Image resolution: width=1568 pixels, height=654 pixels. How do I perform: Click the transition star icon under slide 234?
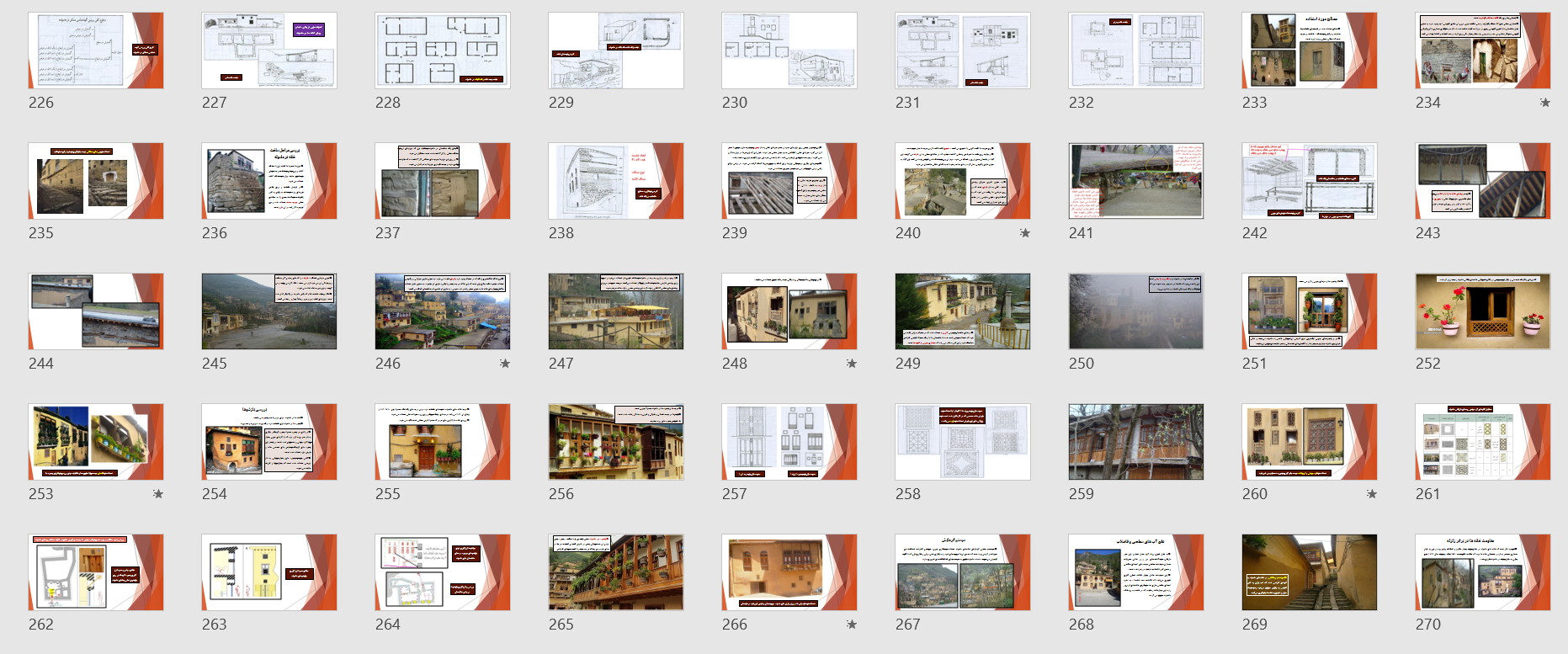click(x=1544, y=103)
